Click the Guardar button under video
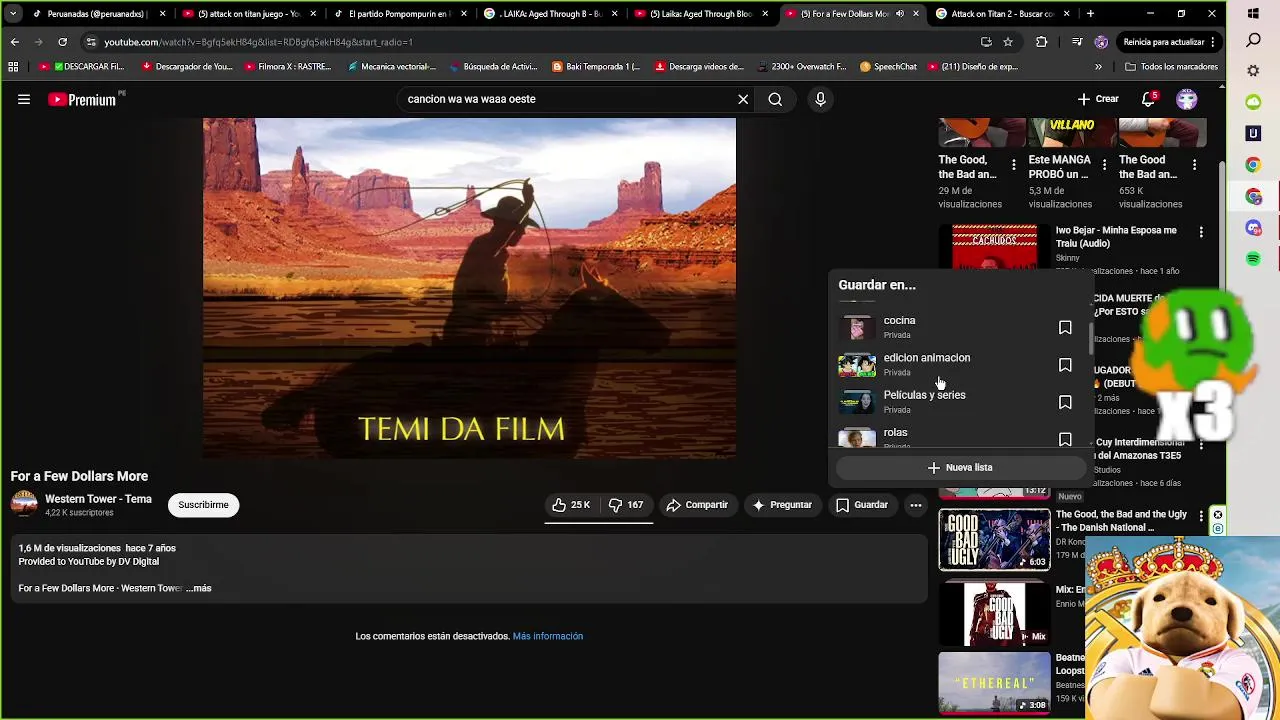Image resolution: width=1280 pixels, height=720 pixels. (x=862, y=505)
